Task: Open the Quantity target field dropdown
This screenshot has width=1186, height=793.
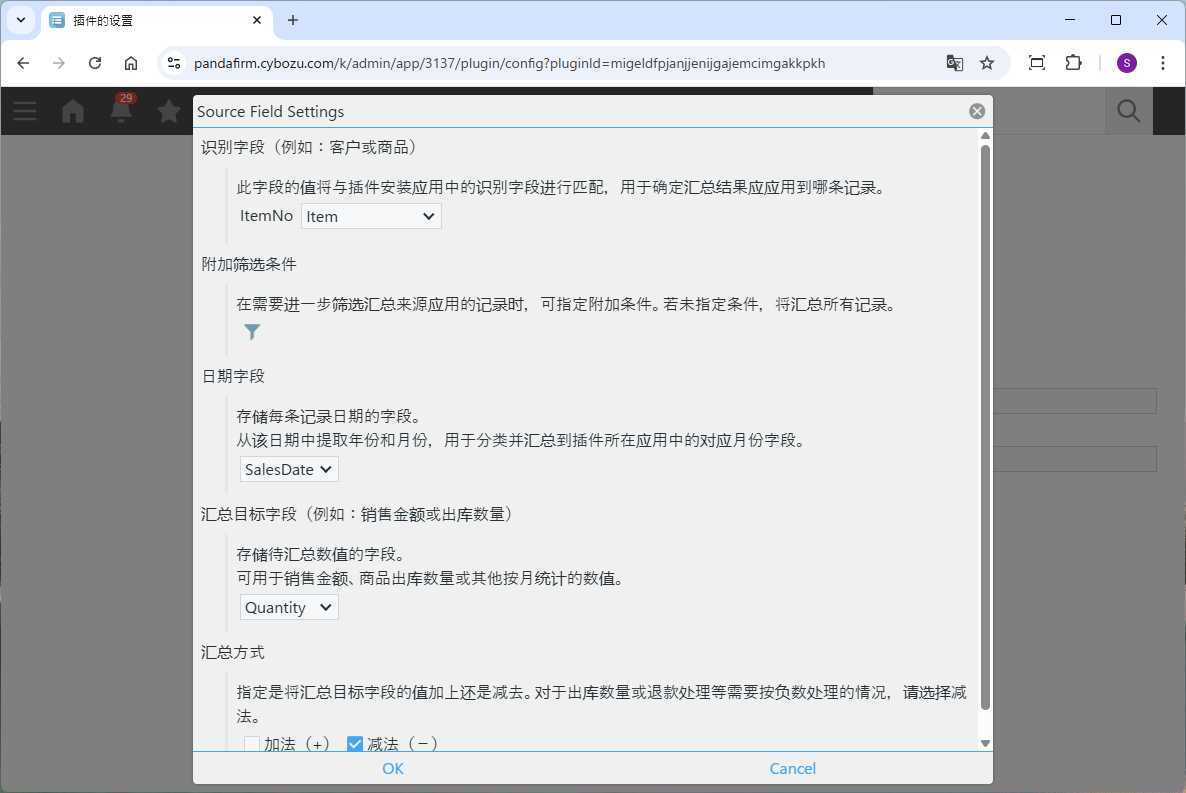Action: pos(289,607)
